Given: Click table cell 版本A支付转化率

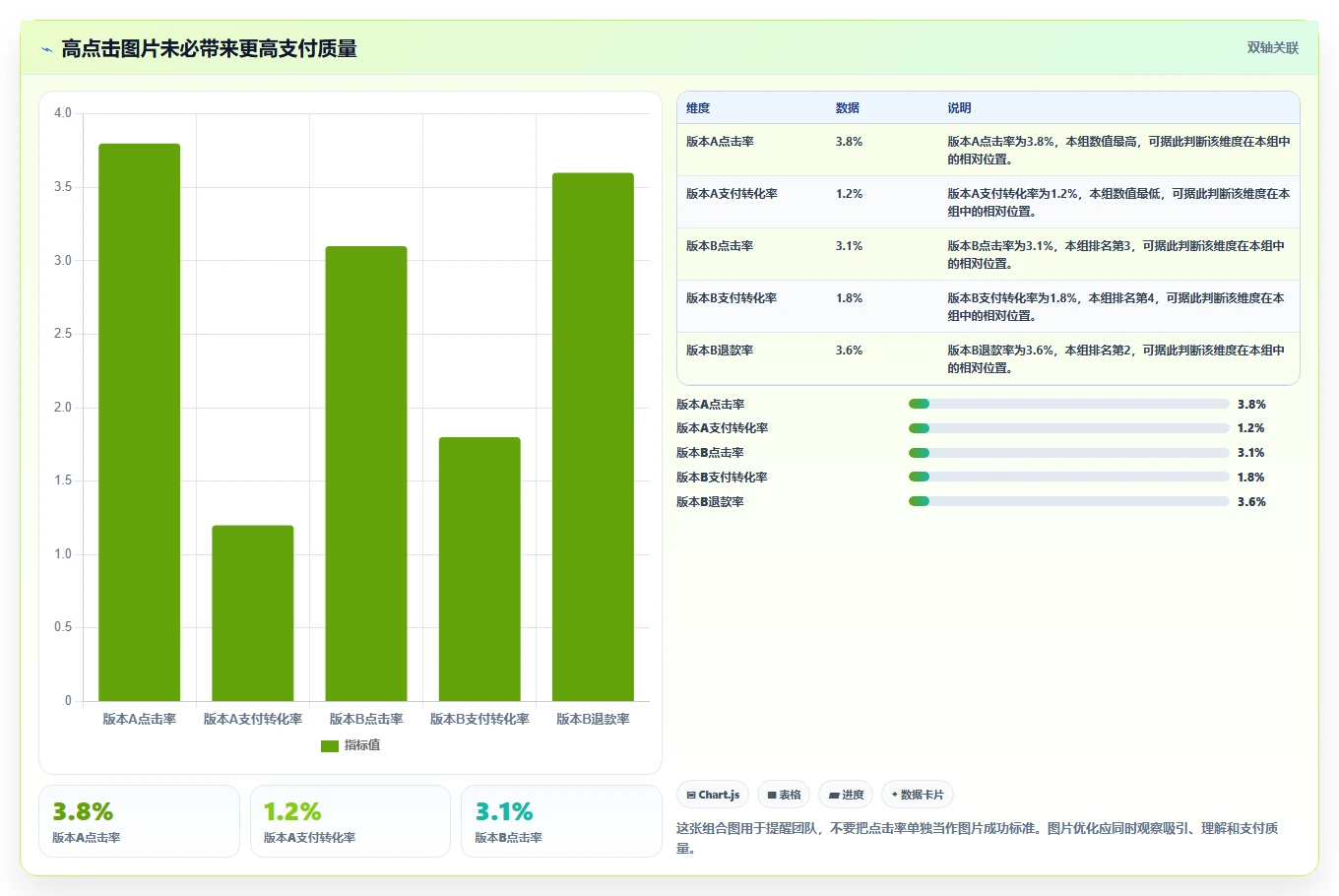Looking at the screenshot, I should coord(732,194).
